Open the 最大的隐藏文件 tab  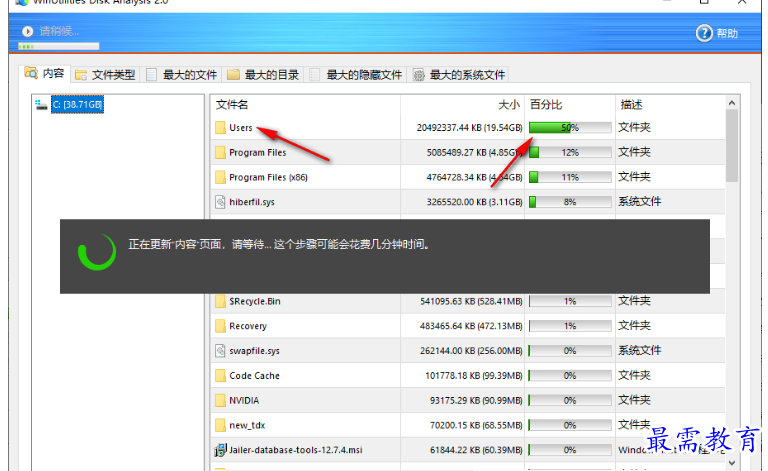pos(356,75)
